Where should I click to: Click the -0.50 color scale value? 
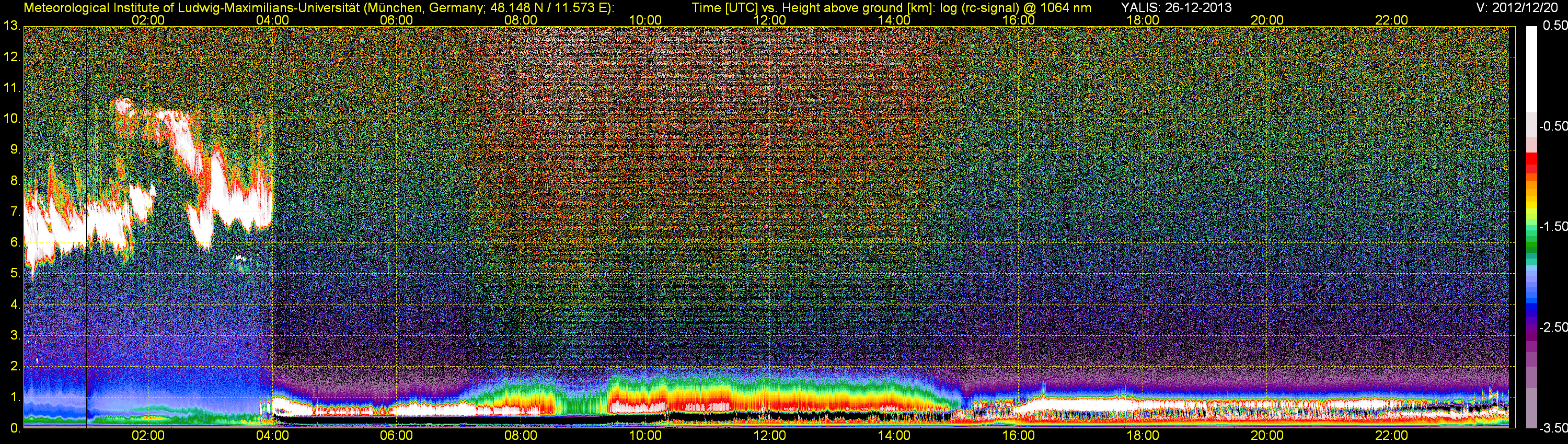click(1553, 126)
